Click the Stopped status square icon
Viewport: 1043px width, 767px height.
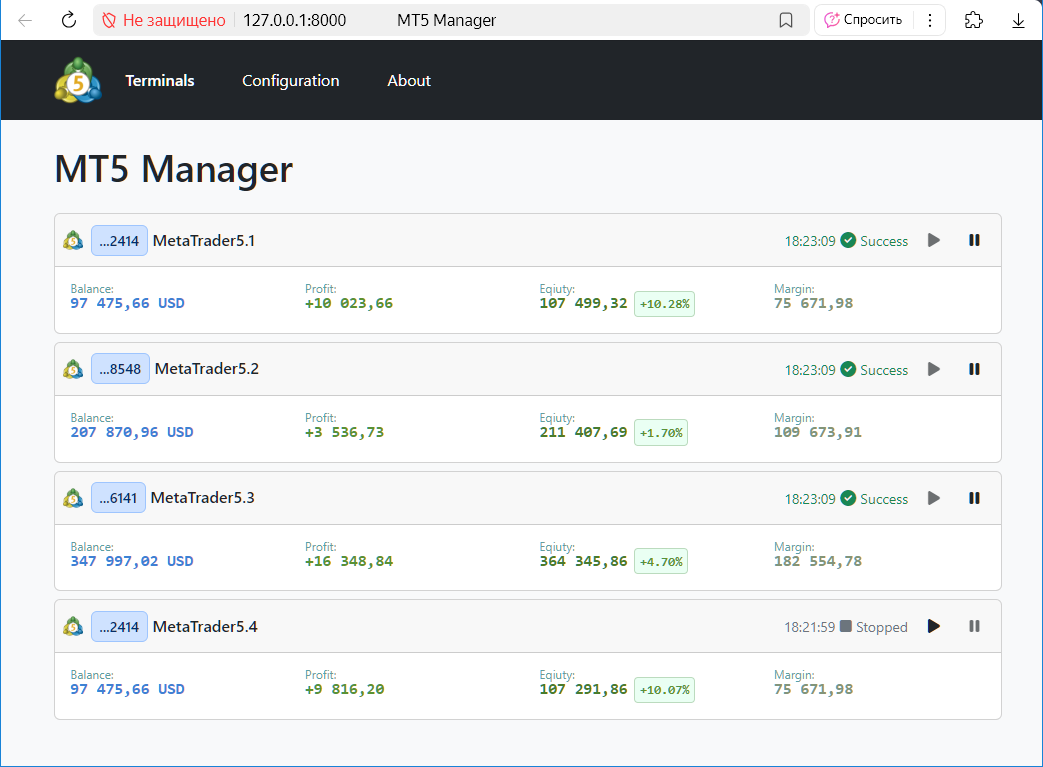click(846, 626)
